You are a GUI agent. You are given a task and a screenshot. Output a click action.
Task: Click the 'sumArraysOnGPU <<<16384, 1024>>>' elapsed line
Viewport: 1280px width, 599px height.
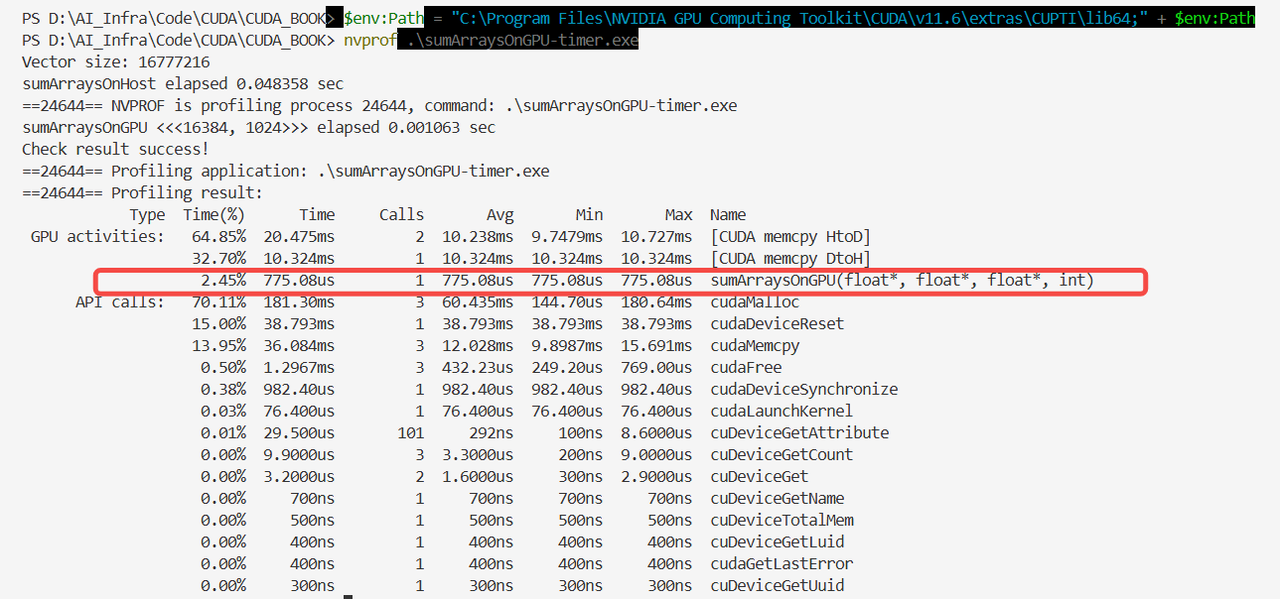tap(259, 127)
